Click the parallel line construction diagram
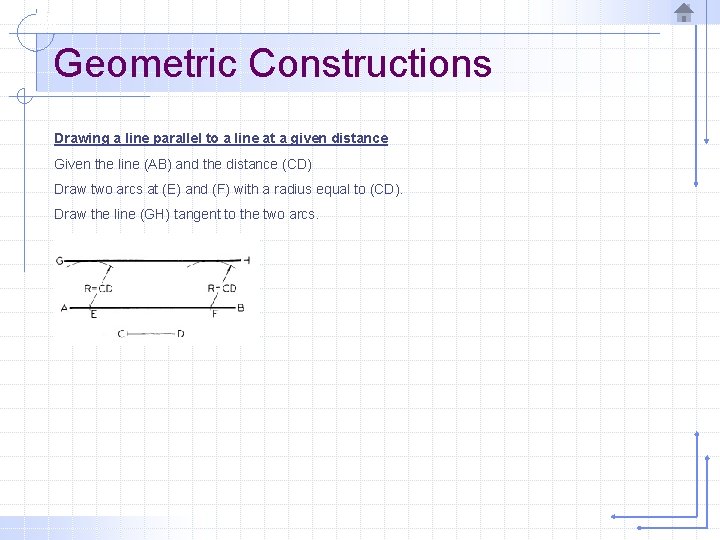720x540 pixels. click(x=156, y=289)
